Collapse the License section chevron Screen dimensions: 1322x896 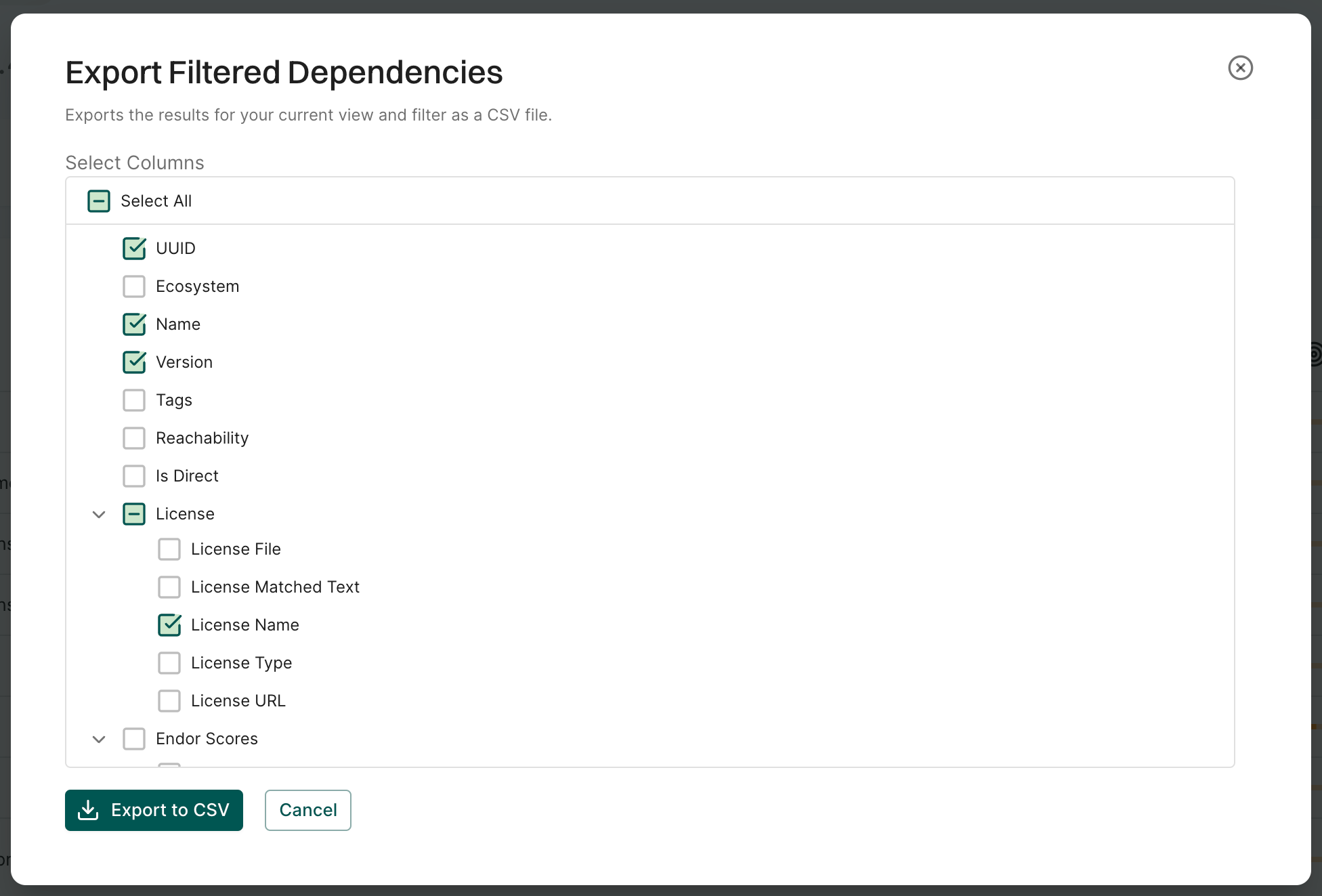98,513
